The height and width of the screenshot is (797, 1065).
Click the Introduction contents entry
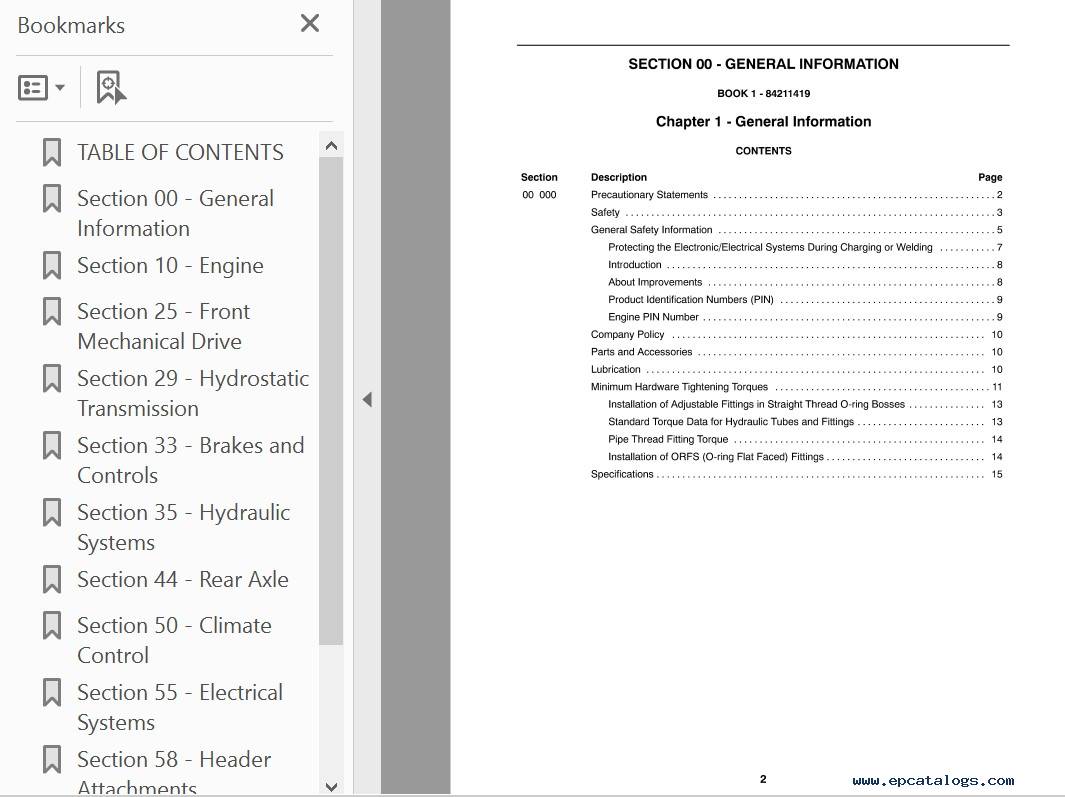[x=805, y=265]
